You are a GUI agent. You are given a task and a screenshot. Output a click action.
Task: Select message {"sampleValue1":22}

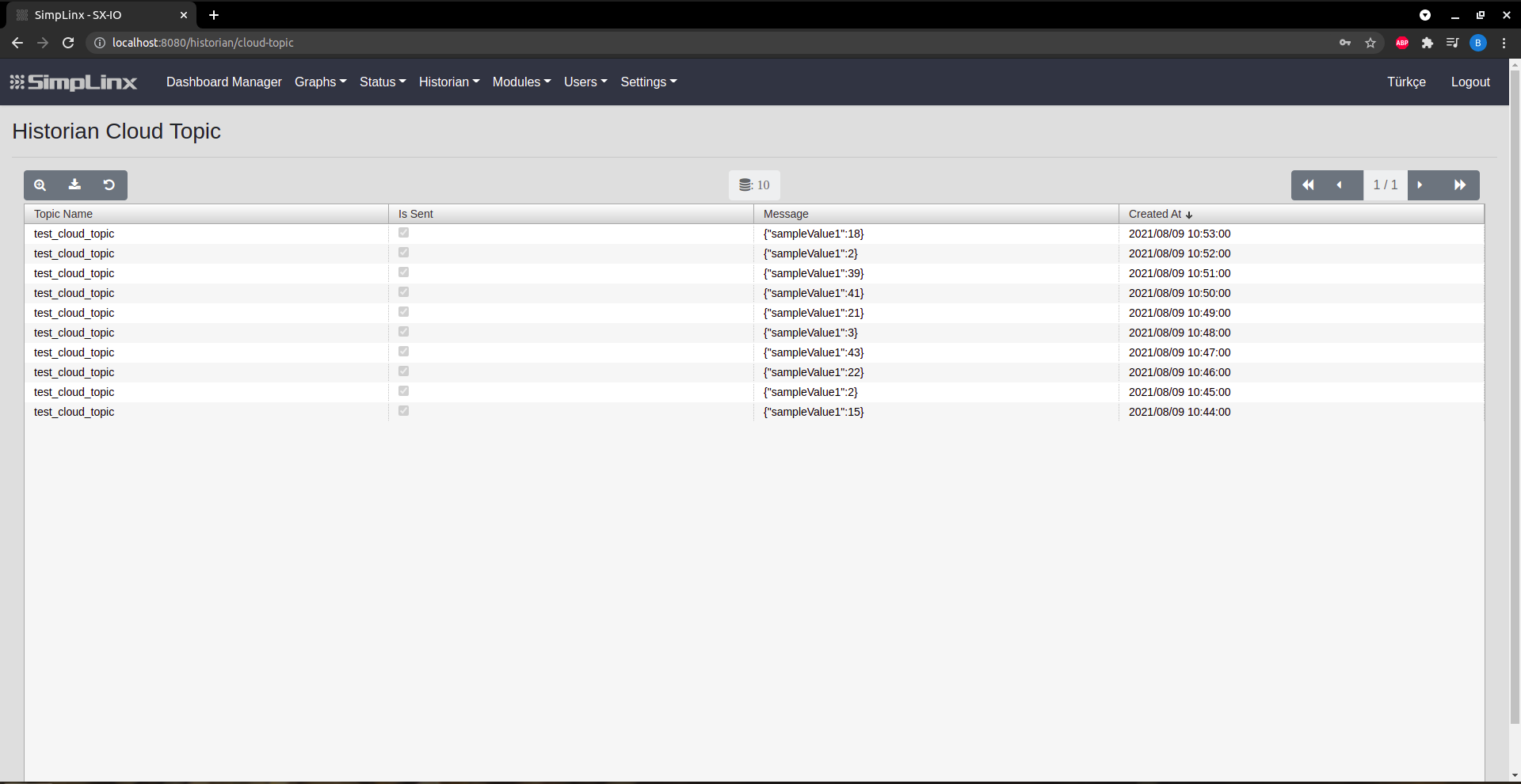[x=814, y=372]
